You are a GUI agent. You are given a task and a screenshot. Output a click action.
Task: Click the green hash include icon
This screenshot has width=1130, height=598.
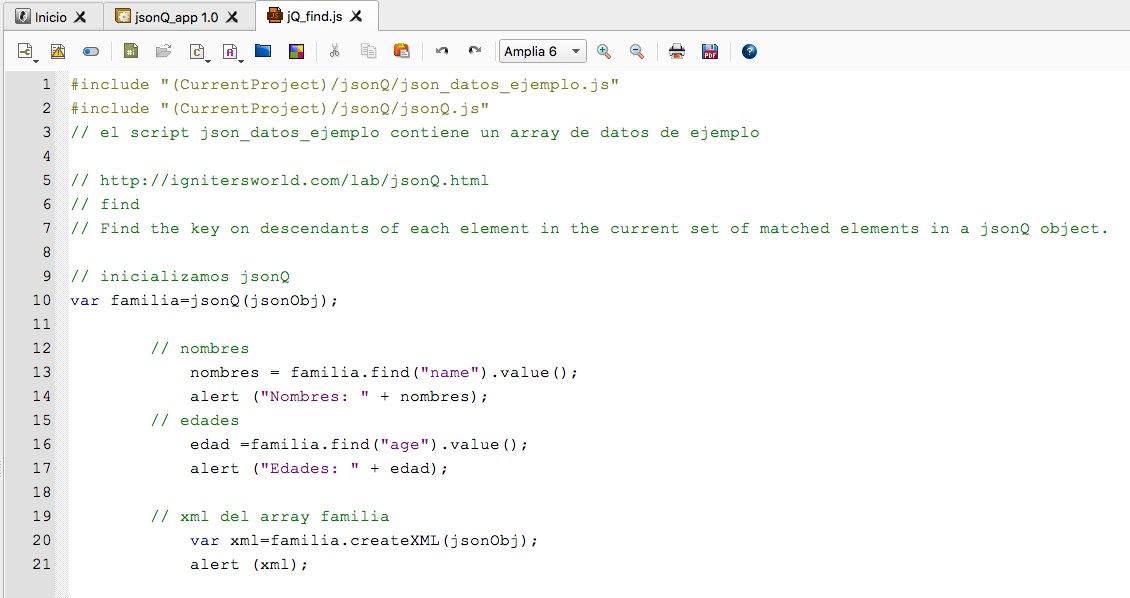coord(130,51)
